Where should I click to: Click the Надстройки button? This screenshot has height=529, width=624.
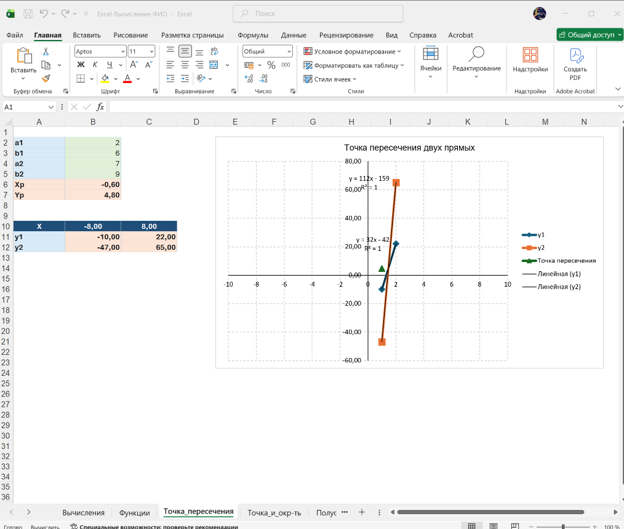tap(530, 60)
